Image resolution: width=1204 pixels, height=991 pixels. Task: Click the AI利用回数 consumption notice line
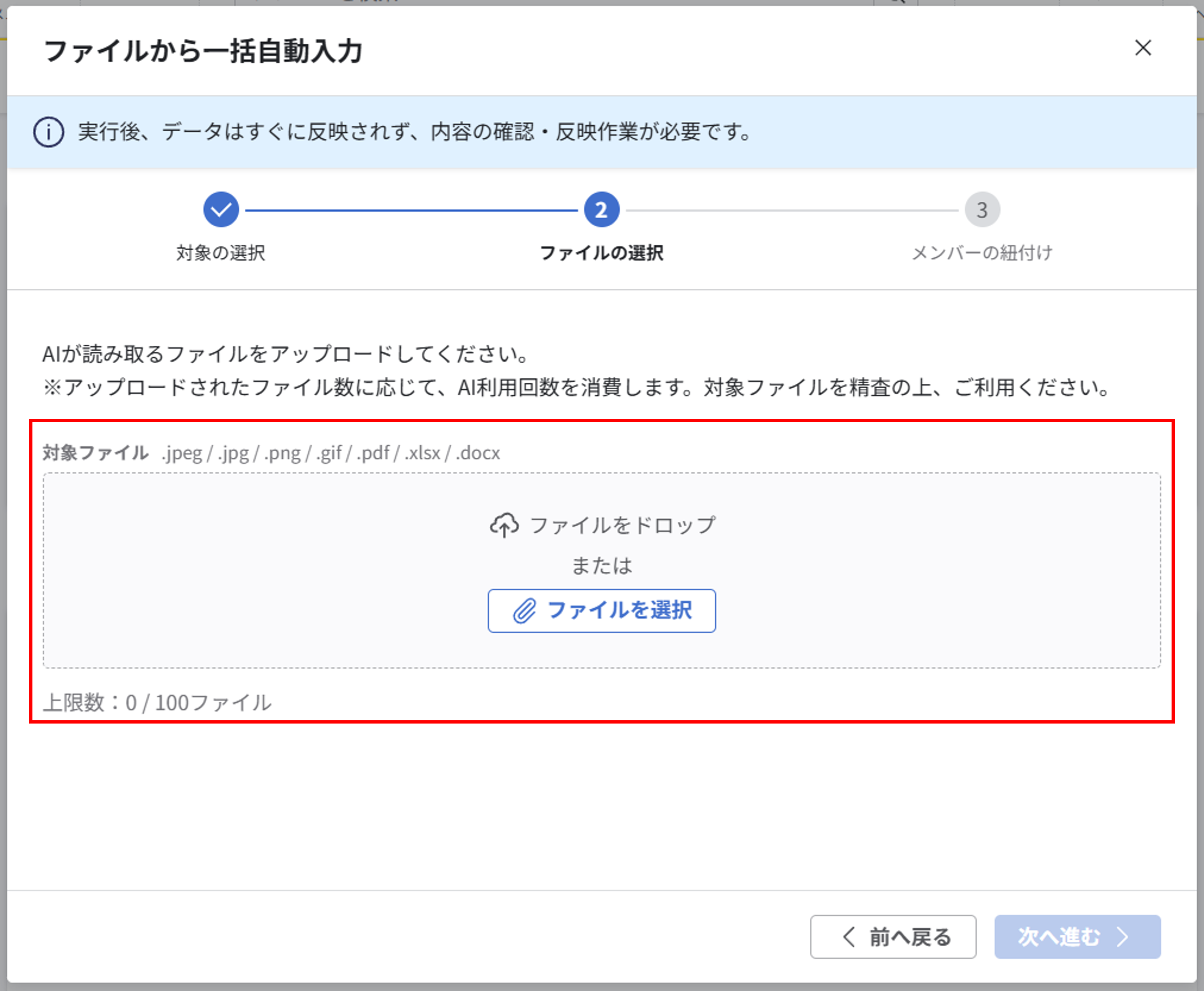(x=577, y=388)
